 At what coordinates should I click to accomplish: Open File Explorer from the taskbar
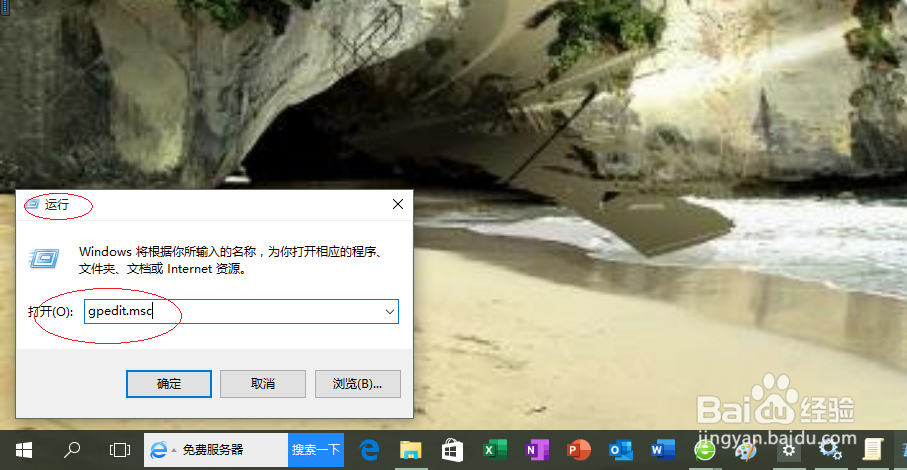coord(411,450)
